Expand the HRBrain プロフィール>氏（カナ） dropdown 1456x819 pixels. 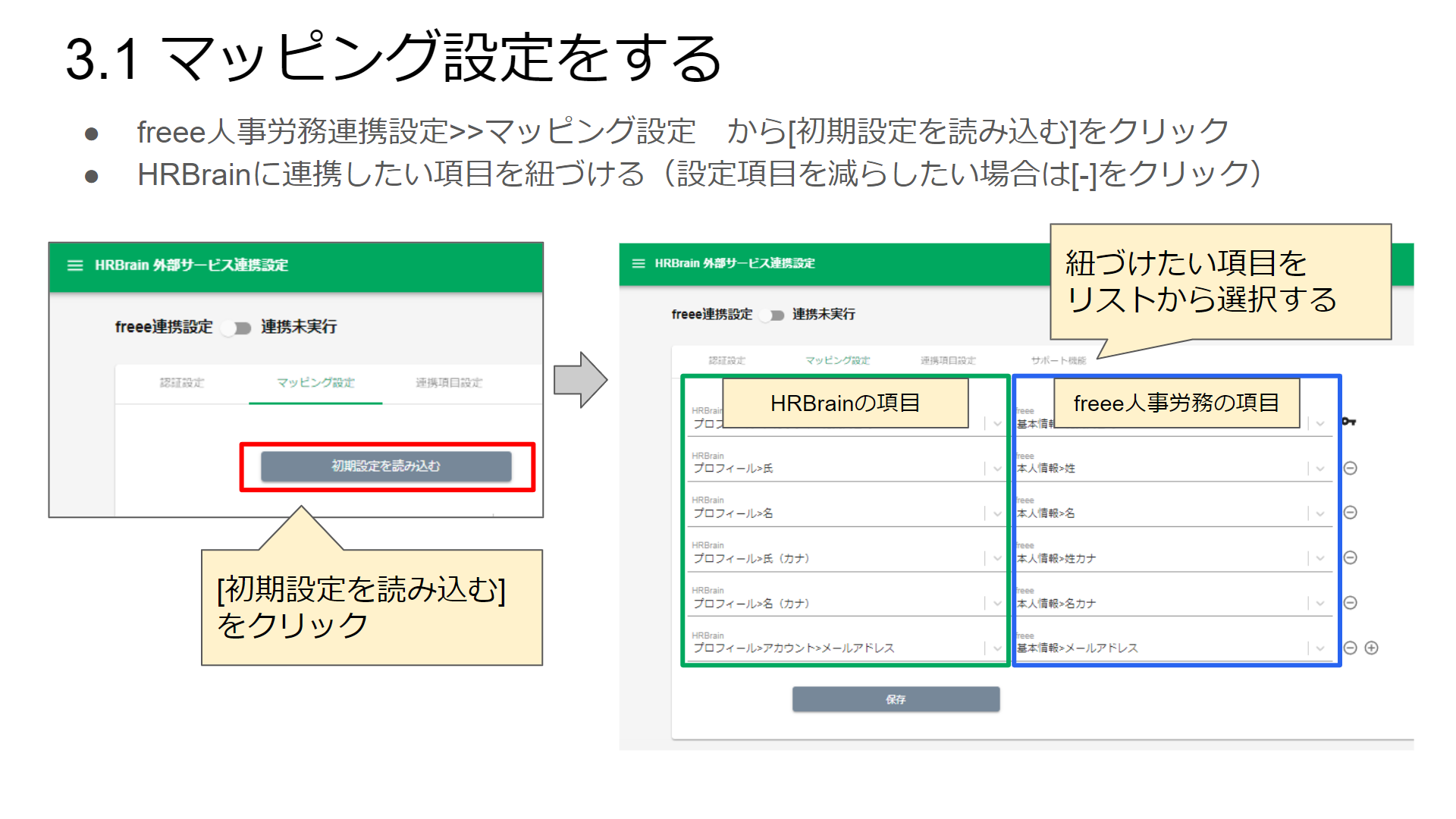(997, 558)
